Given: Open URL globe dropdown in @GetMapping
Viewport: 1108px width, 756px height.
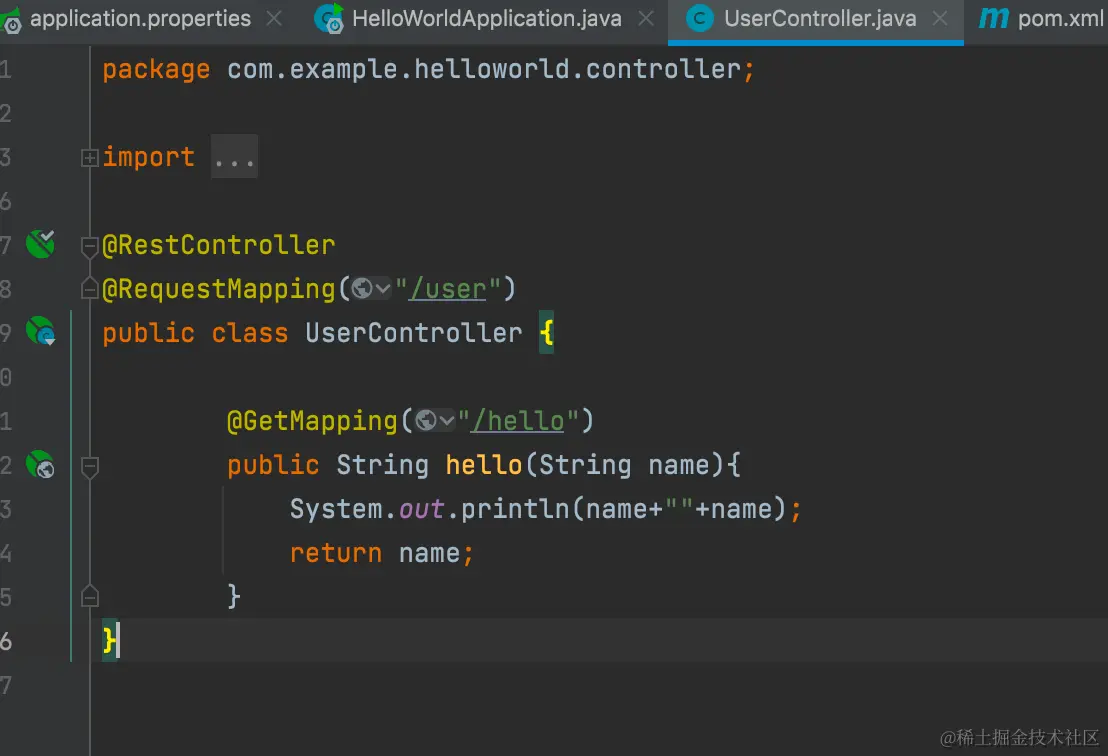Looking at the screenshot, I should [435, 421].
